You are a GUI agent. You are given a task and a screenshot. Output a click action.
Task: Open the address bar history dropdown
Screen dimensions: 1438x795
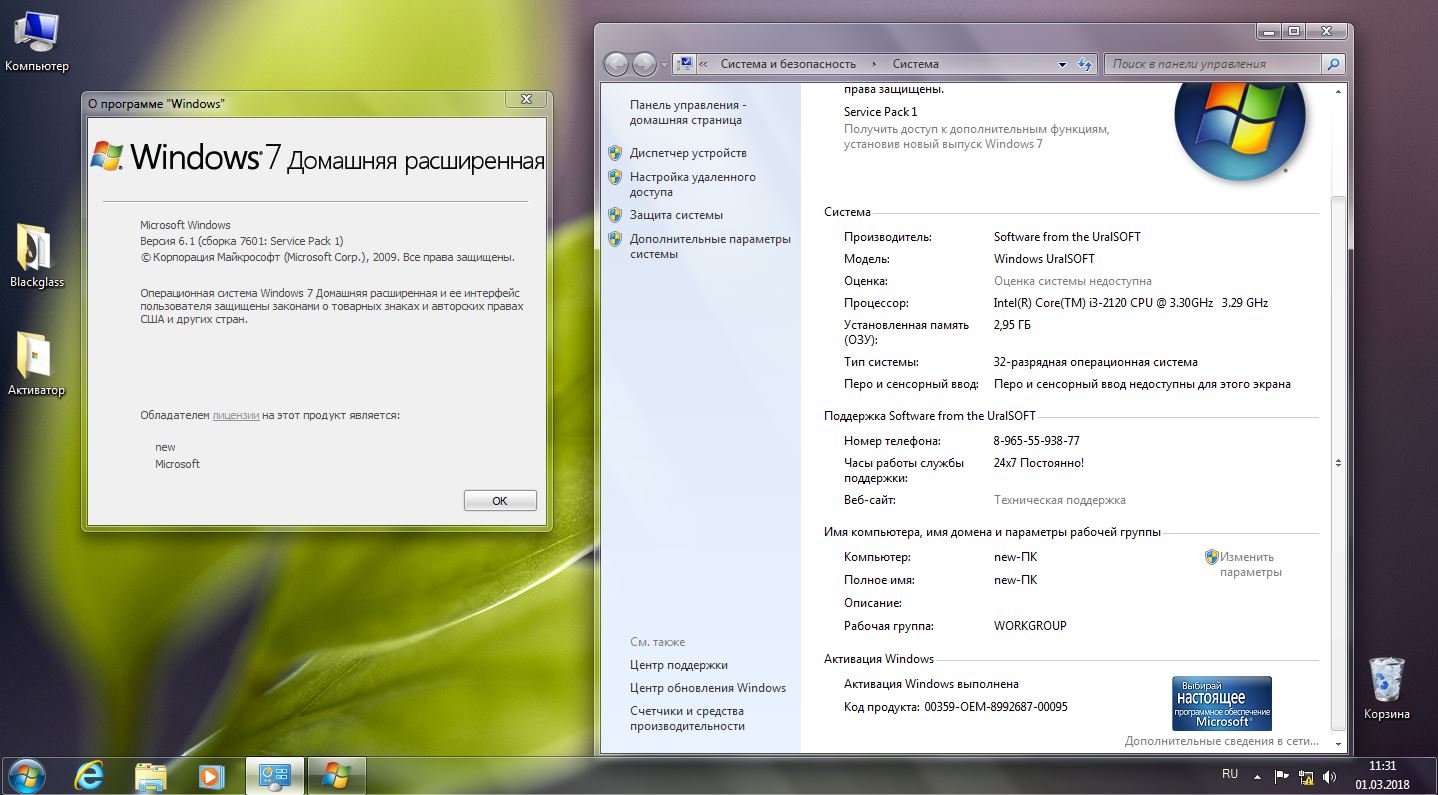[x=1062, y=64]
